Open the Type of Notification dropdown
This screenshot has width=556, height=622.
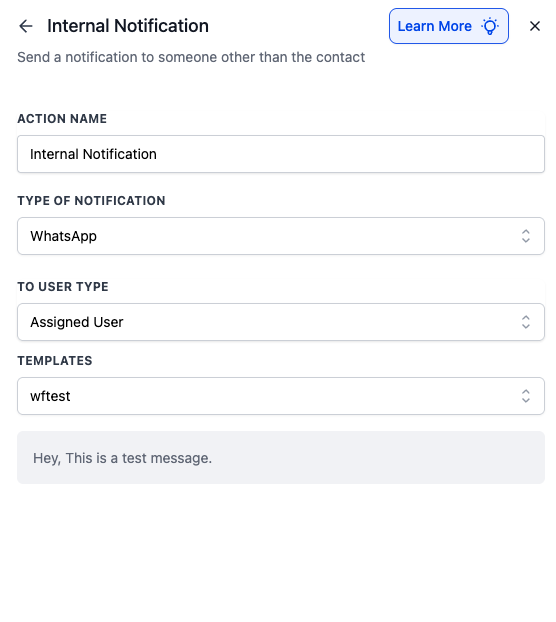pyautogui.click(x=281, y=236)
